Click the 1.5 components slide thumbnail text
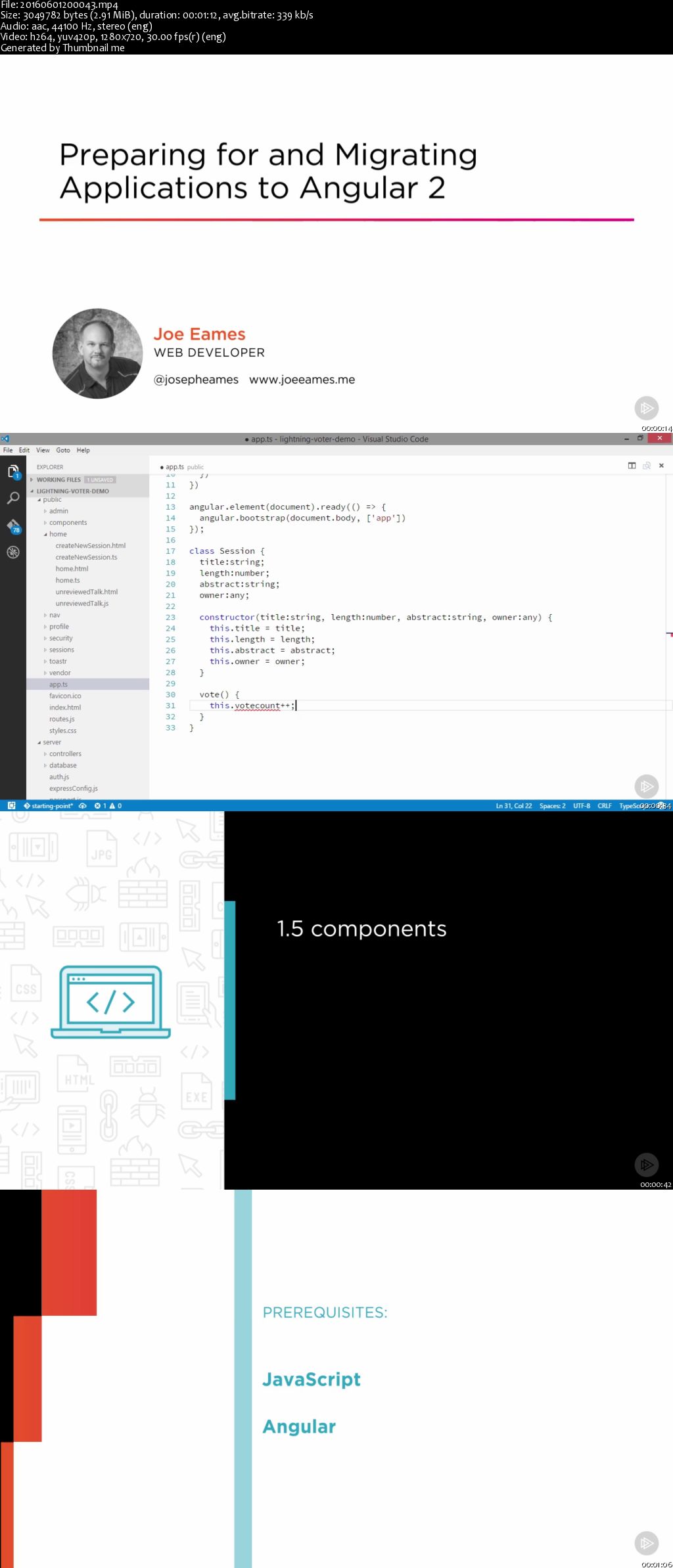 coord(361,929)
